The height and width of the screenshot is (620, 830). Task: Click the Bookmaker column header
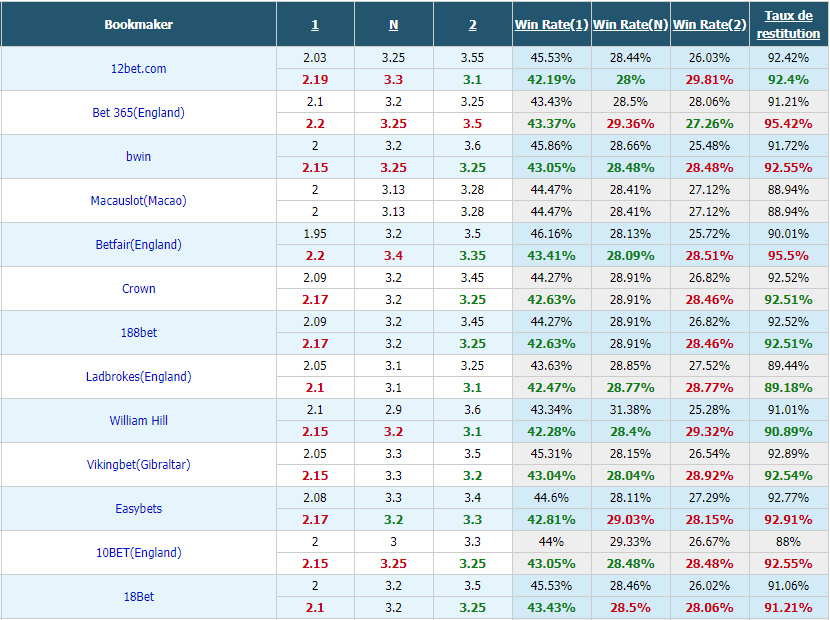point(138,24)
